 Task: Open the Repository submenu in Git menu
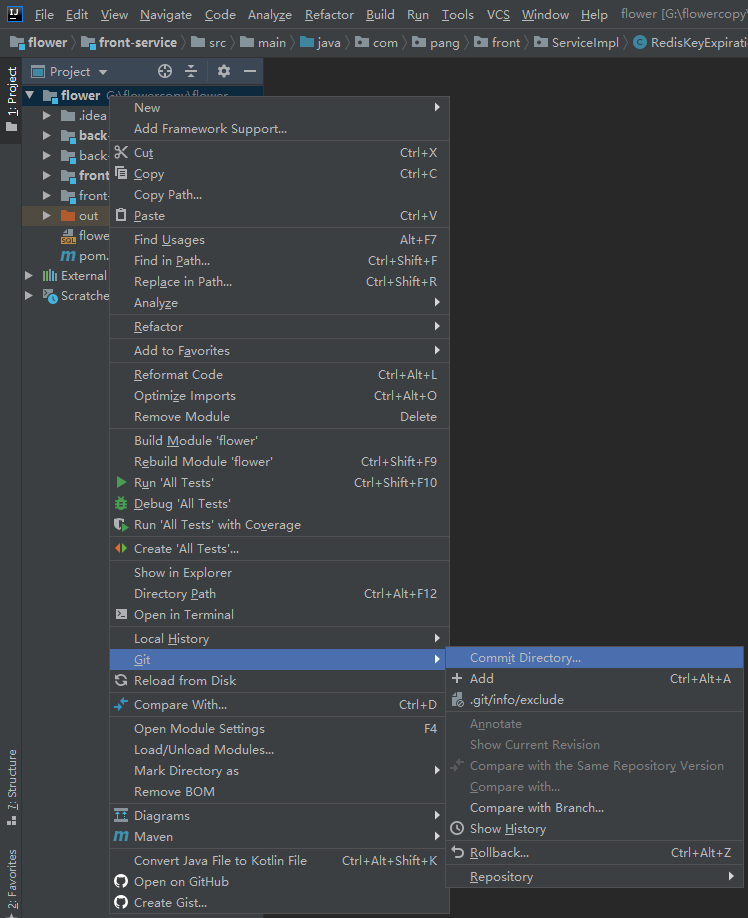[x=595, y=876]
